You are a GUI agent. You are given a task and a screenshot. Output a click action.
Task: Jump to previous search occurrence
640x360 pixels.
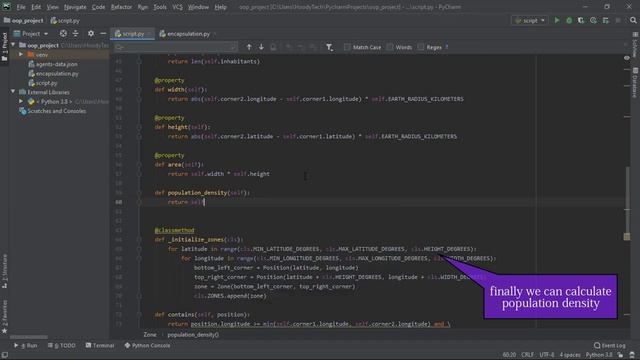coord(249,47)
